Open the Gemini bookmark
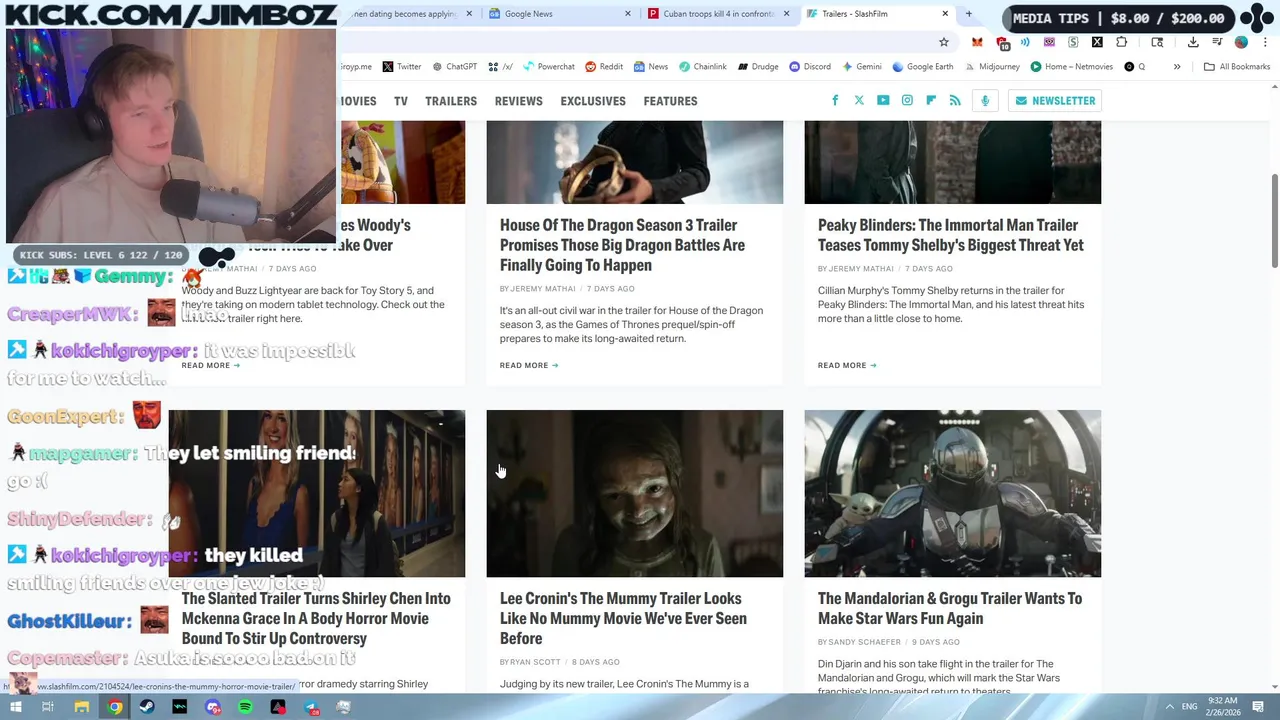 click(862, 67)
